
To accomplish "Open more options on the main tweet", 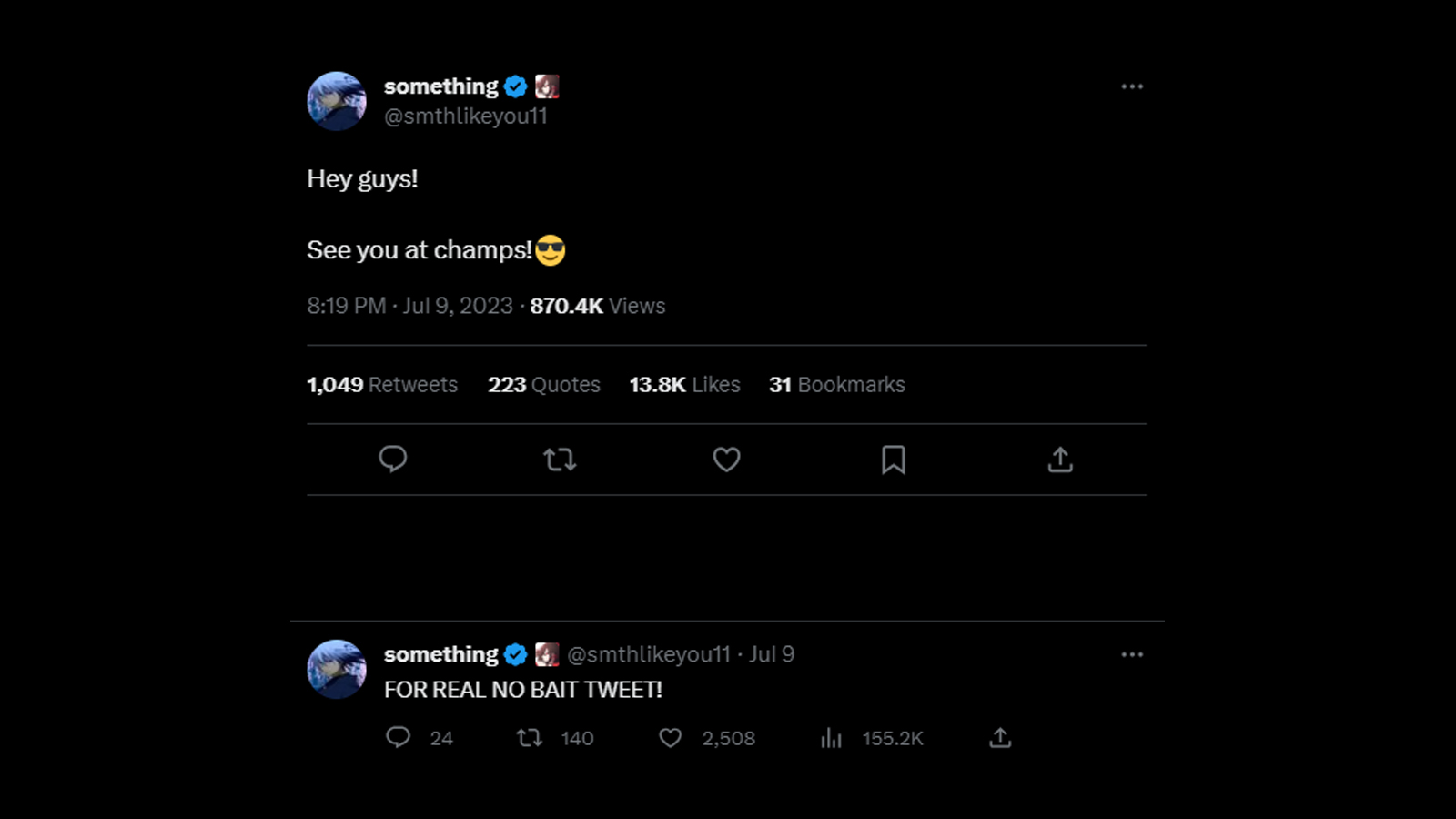I will [1132, 86].
